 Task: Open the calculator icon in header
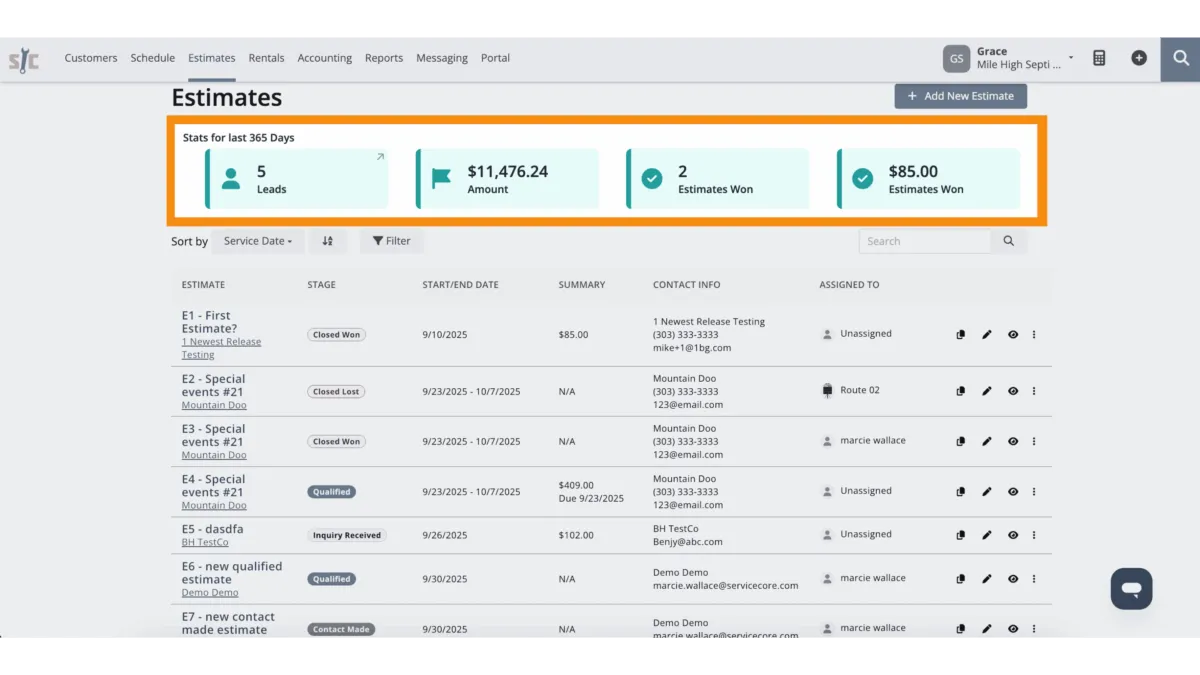coord(1099,58)
